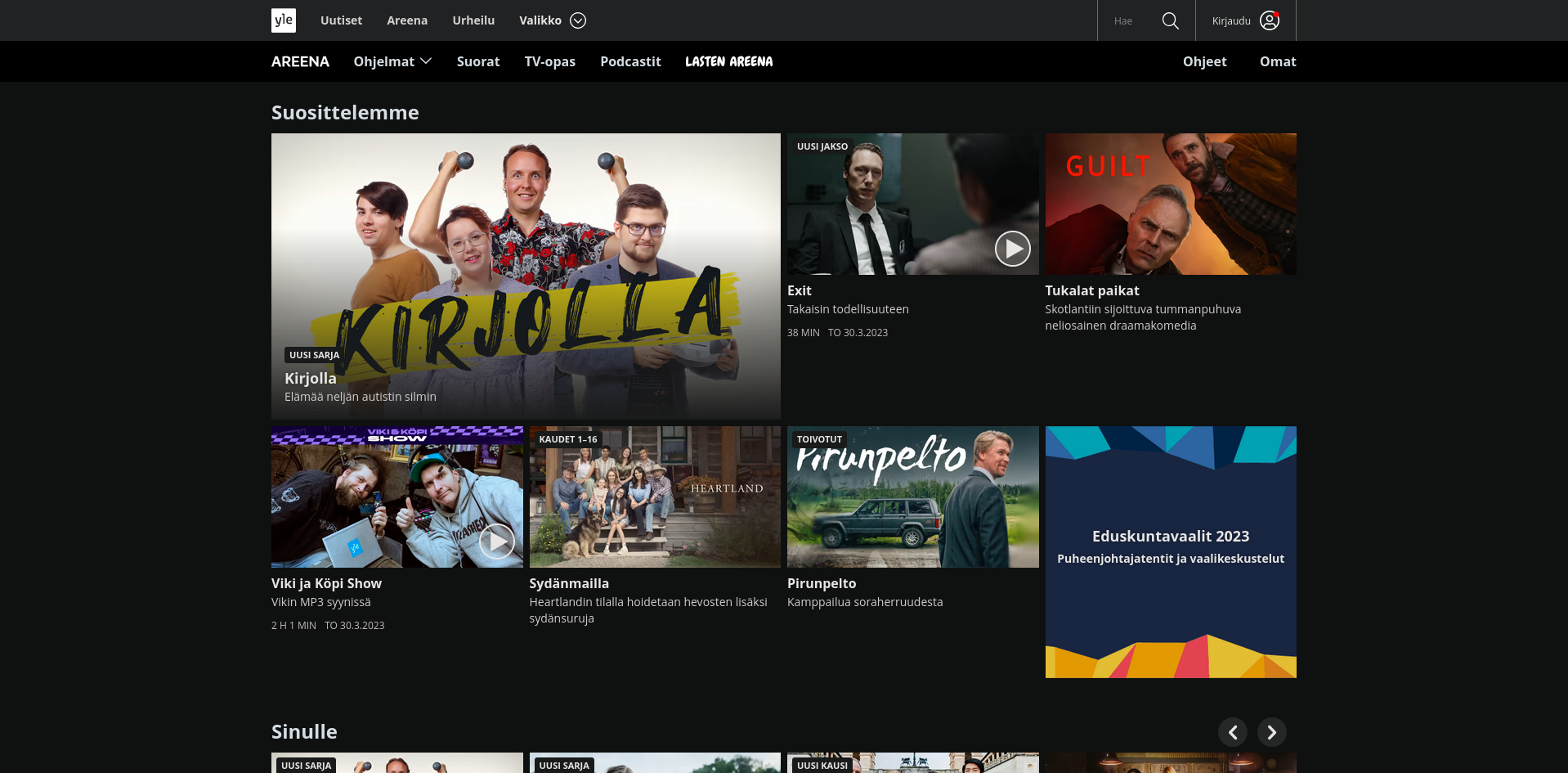Go to the TV-opas tab
The height and width of the screenshot is (773, 1568).
click(549, 61)
